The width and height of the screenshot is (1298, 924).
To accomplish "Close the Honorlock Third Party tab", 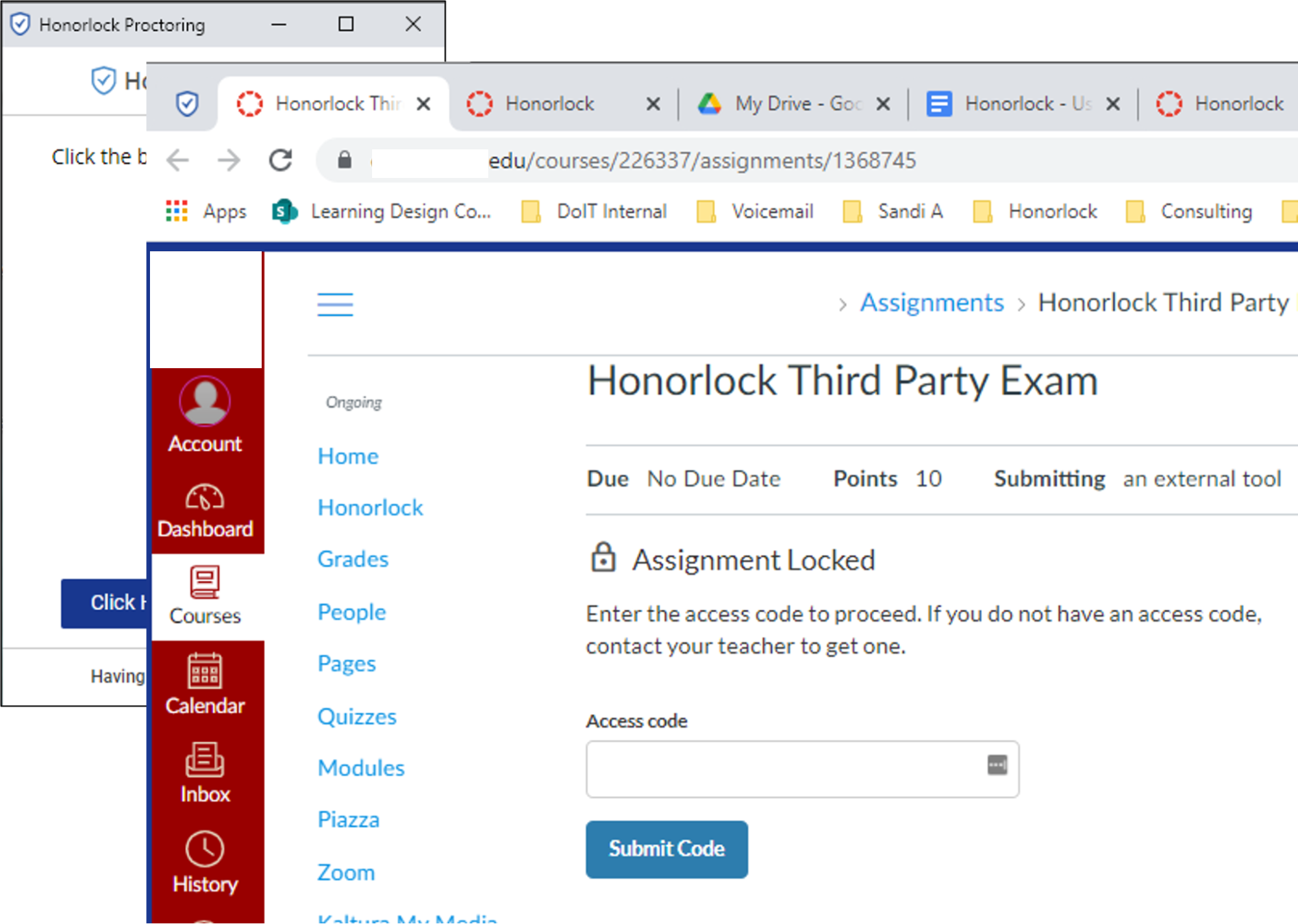I will coord(423,104).
